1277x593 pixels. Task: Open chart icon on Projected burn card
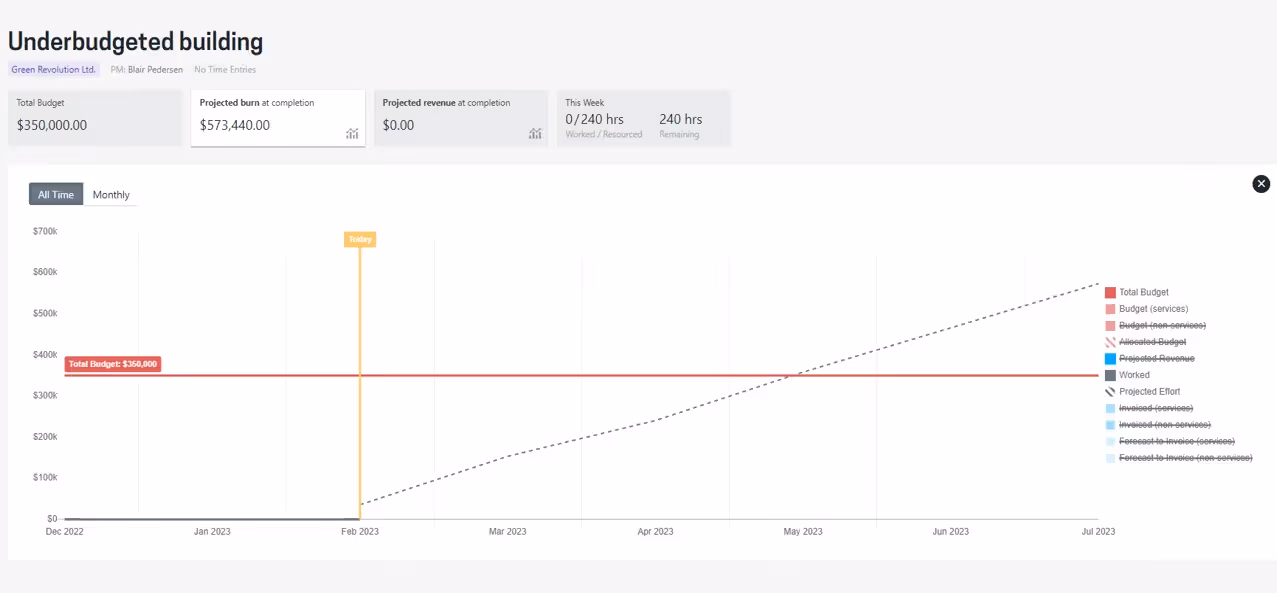pyautogui.click(x=352, y=133)
